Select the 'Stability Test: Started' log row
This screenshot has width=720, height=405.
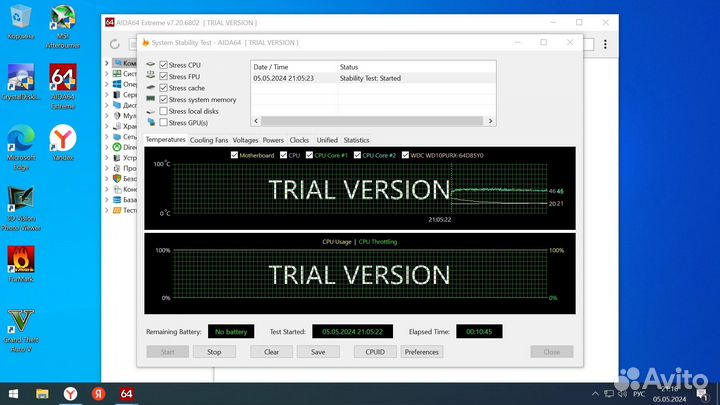[x=373, y=78]
